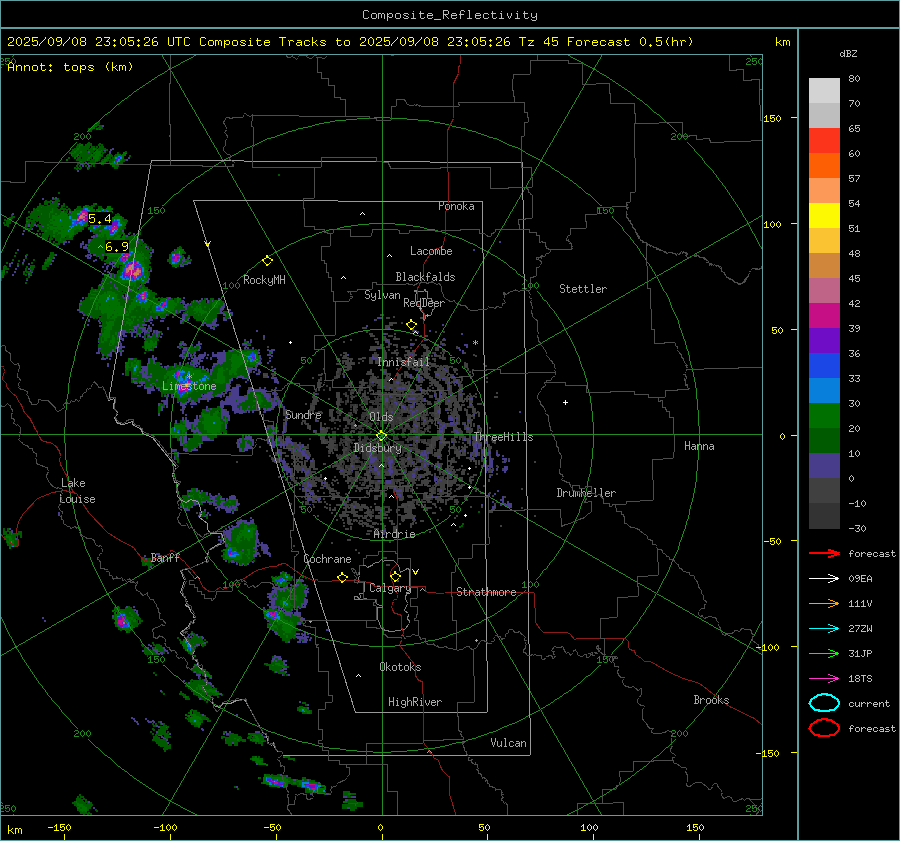The height and width of the screenshot is (841, 900).
Task: Click the storm top label 6.9
Action: coord(117,247)
